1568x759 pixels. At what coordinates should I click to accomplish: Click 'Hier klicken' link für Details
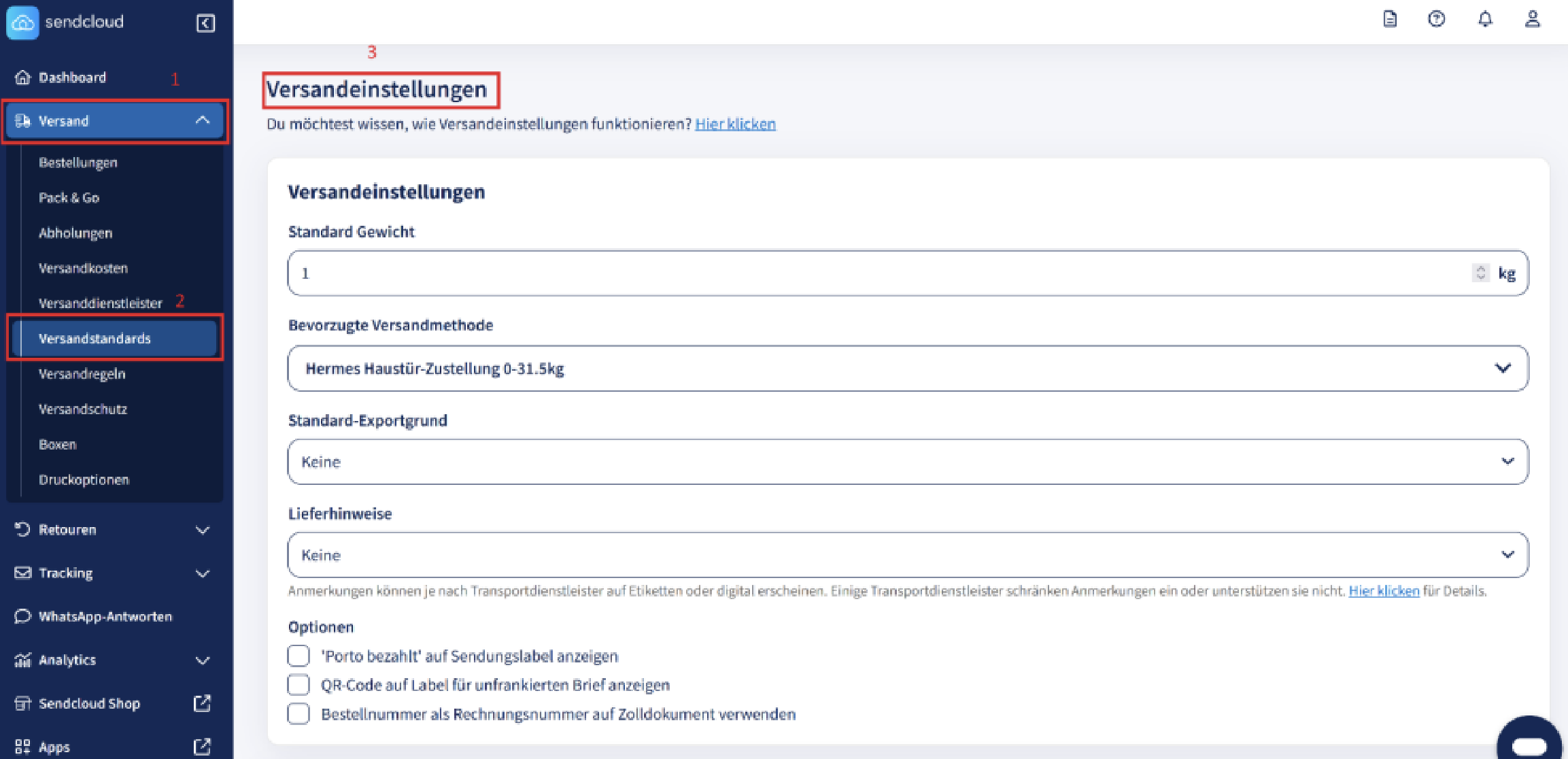point(1384,590)
